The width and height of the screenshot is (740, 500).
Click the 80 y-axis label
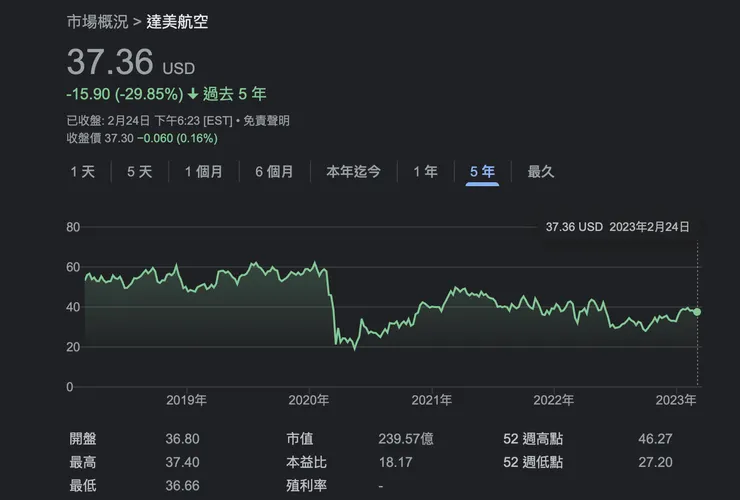click(x=73, y=227)
